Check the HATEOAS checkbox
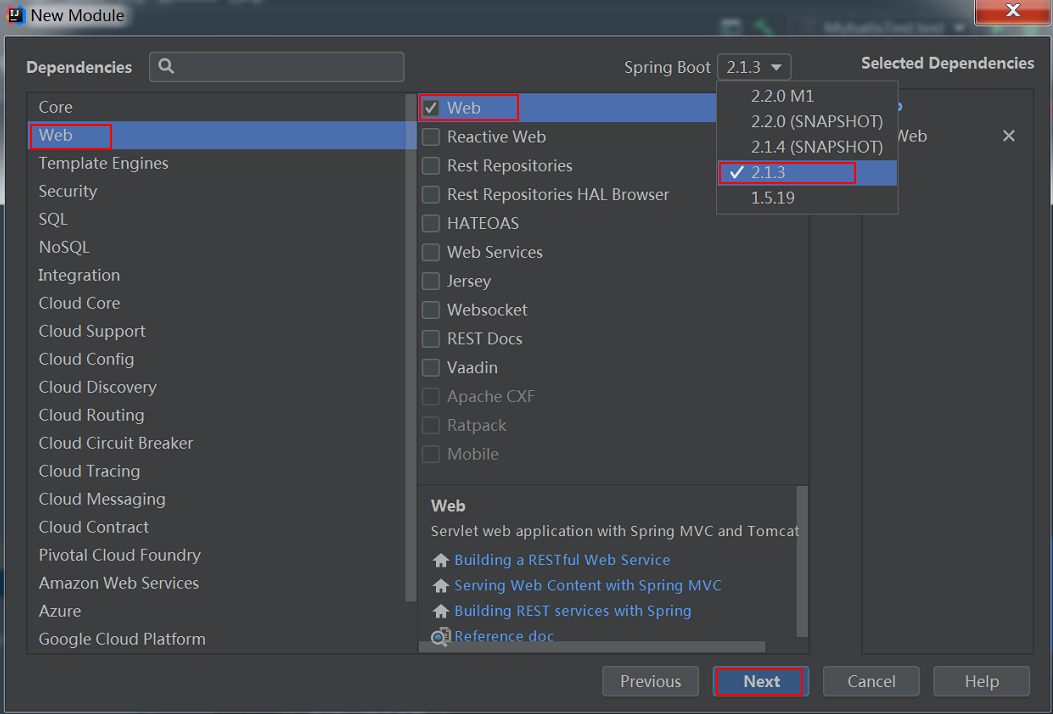Viewport: 1053px width, 714px height. [431, 224]
